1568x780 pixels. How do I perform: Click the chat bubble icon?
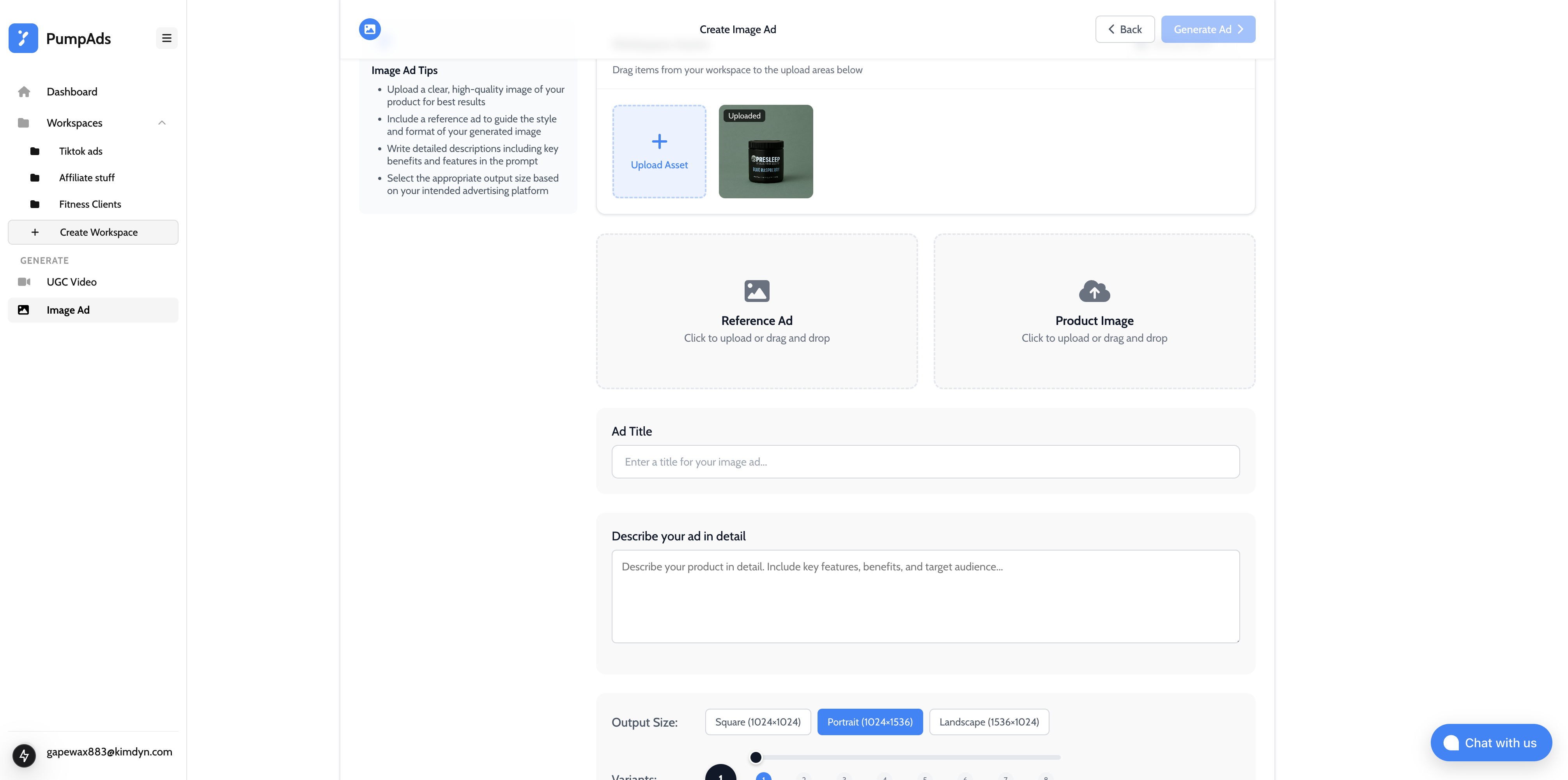(x=1451, y=743)
